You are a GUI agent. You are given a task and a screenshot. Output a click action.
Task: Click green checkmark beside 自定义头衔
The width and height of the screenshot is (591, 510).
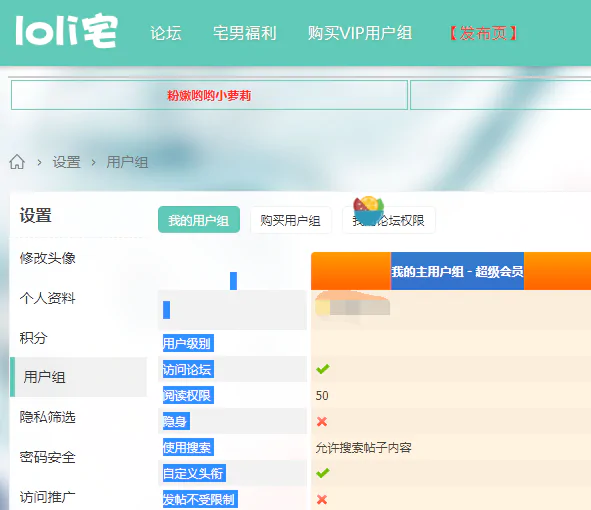tap(323, 473)
